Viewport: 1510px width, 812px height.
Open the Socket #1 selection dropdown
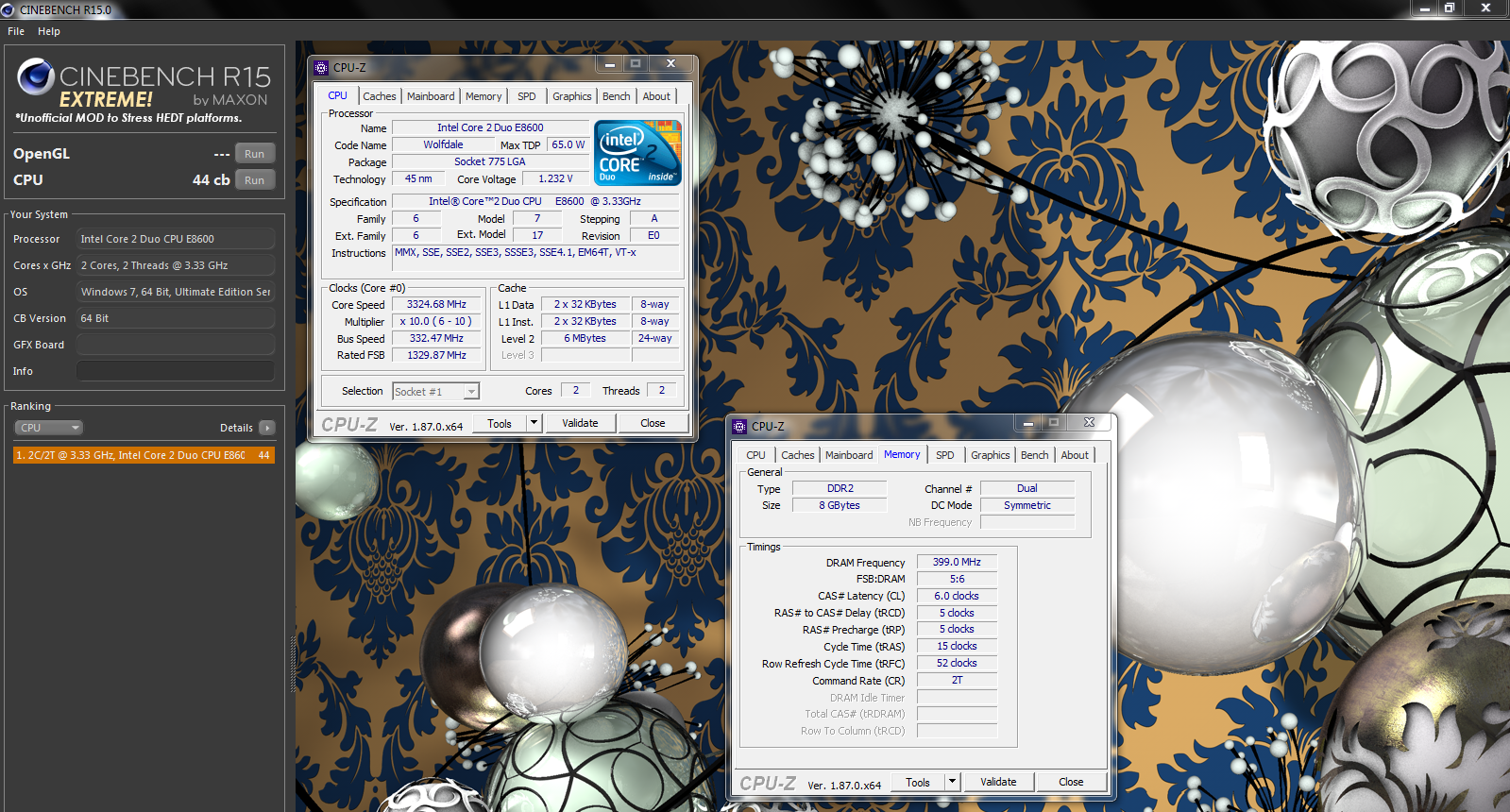point(436,391)
